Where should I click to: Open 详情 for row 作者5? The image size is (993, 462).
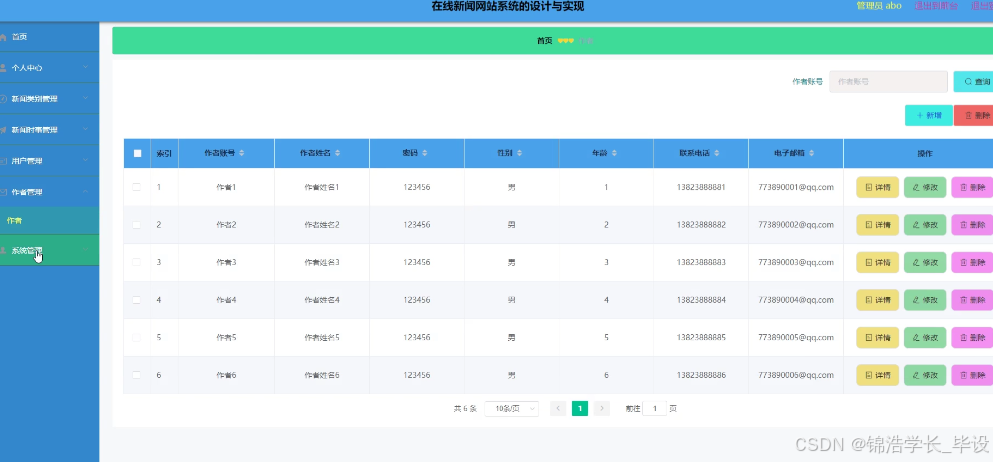(877, 337)
